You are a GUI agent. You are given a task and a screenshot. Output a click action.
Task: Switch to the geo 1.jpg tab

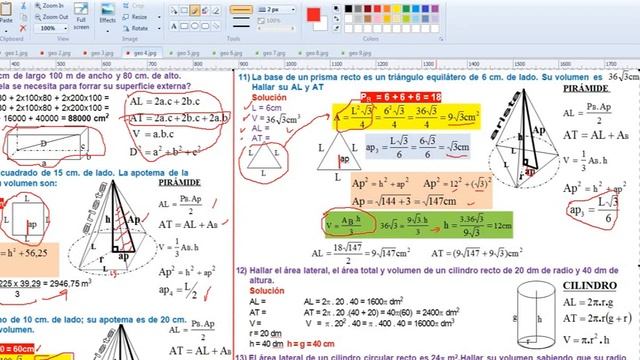14,53
